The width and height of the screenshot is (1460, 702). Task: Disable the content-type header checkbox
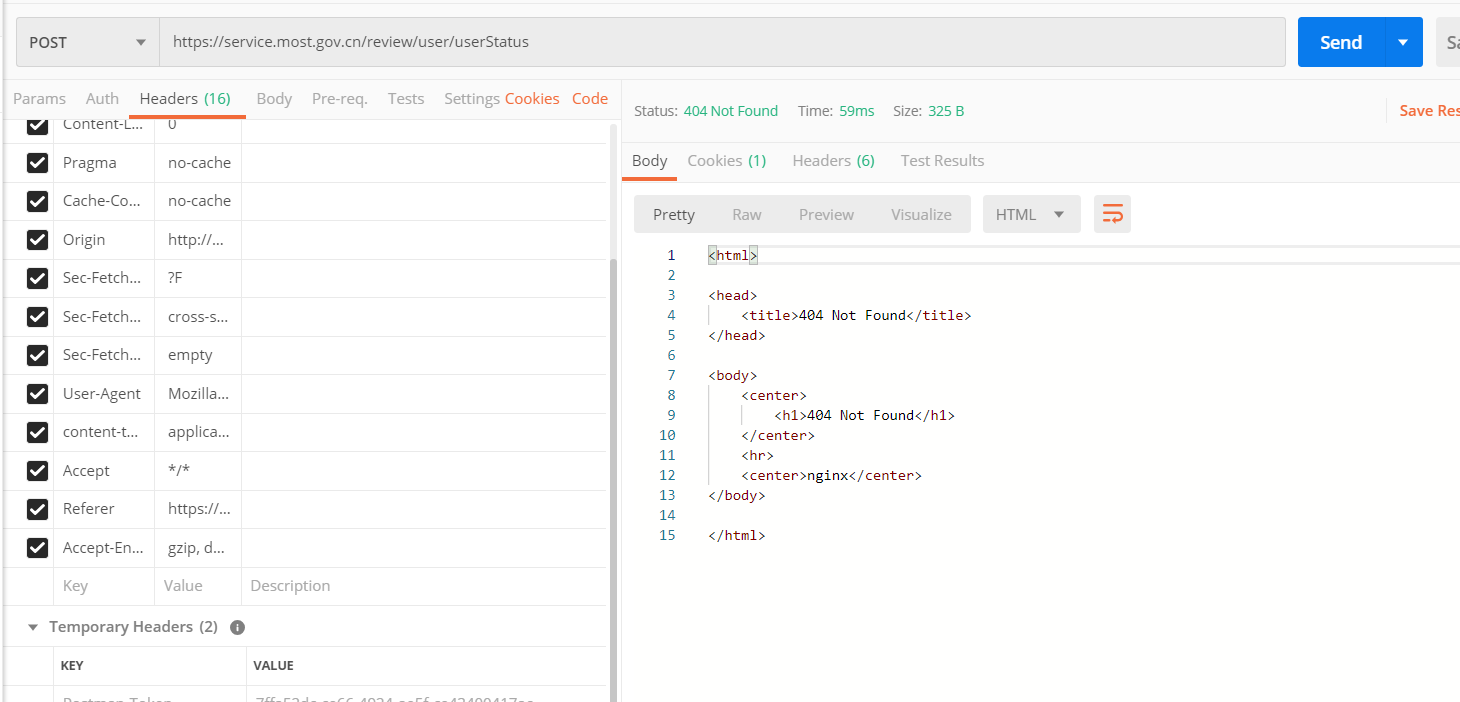pyautogui.click(x=37, y=432)
